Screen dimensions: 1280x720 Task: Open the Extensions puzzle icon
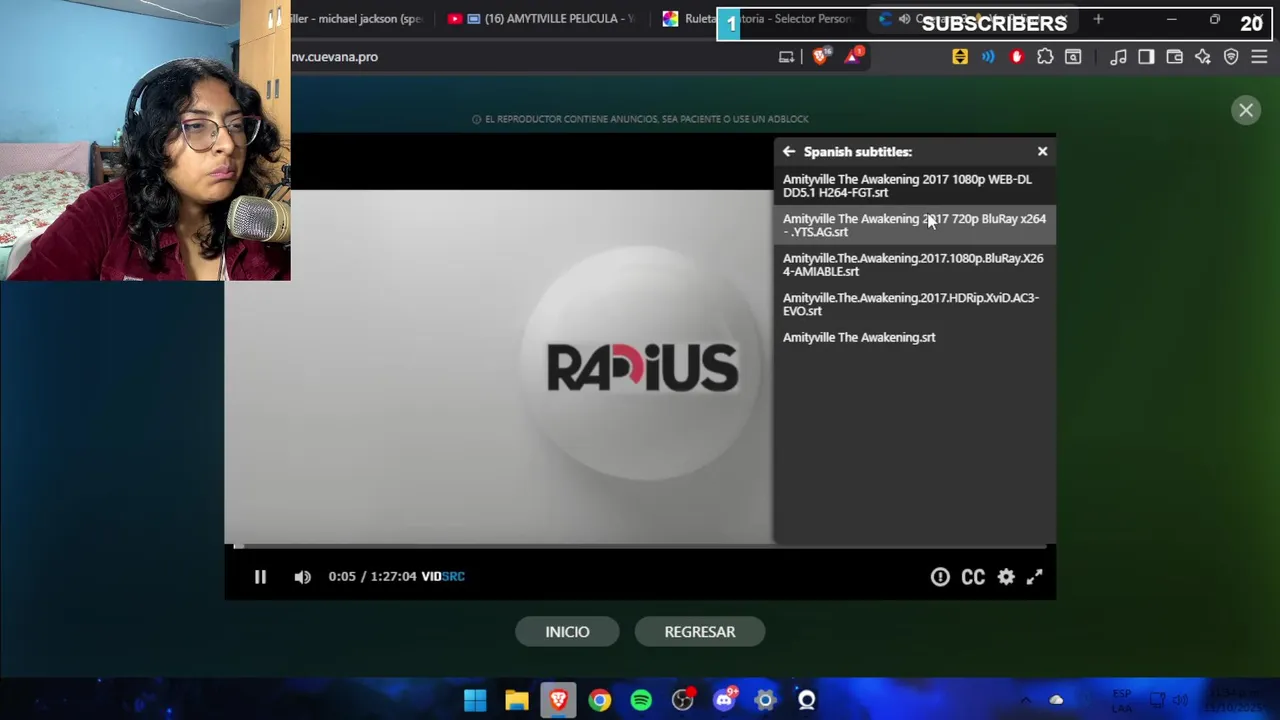click(x=1045, y=57)
